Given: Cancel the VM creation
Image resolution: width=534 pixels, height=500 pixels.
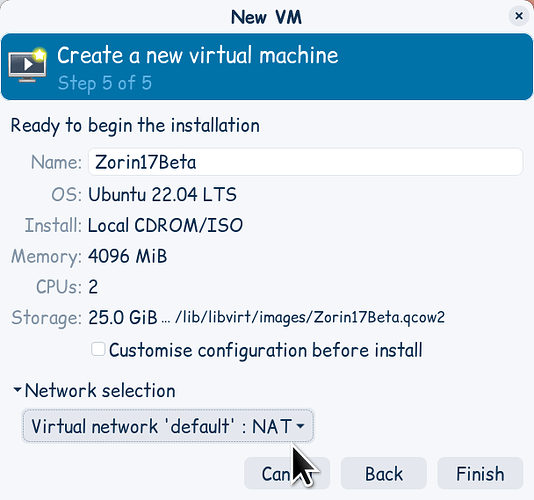Looking at the screenshot, I should click(x=287, y=473).
